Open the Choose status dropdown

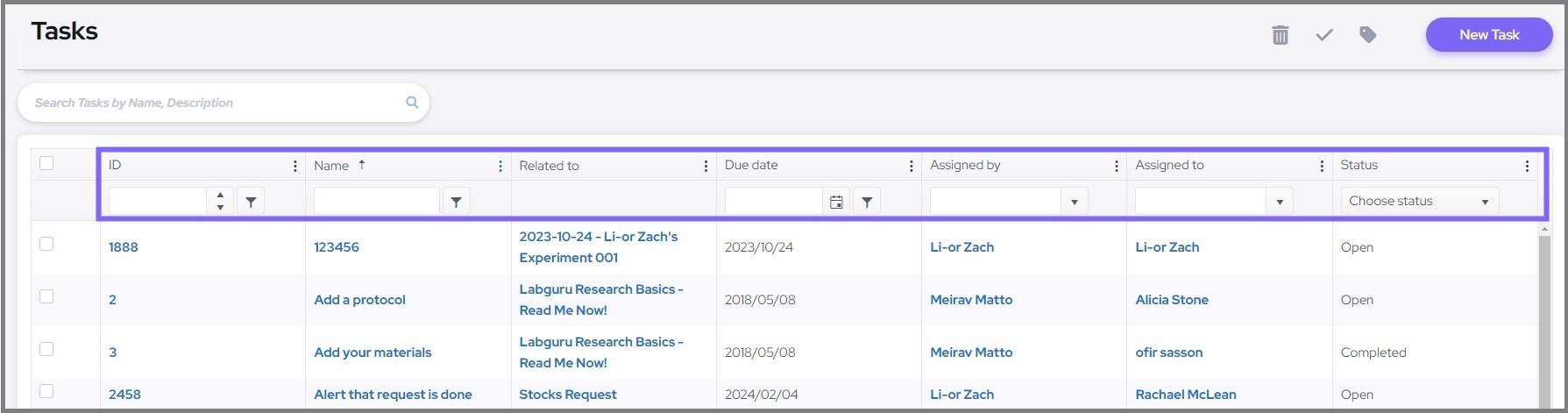1419,202
